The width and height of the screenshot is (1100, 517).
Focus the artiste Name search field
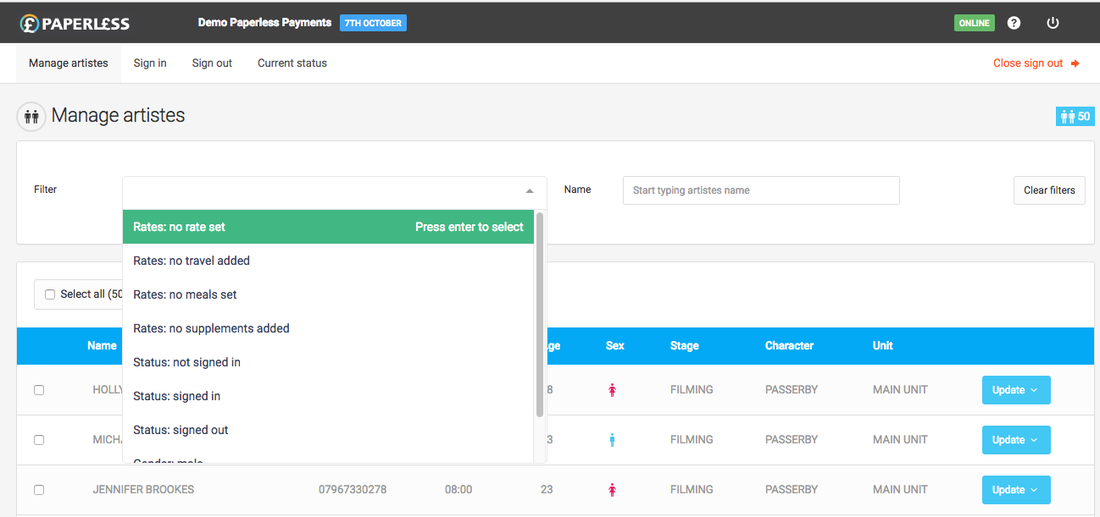click(760, 191)
